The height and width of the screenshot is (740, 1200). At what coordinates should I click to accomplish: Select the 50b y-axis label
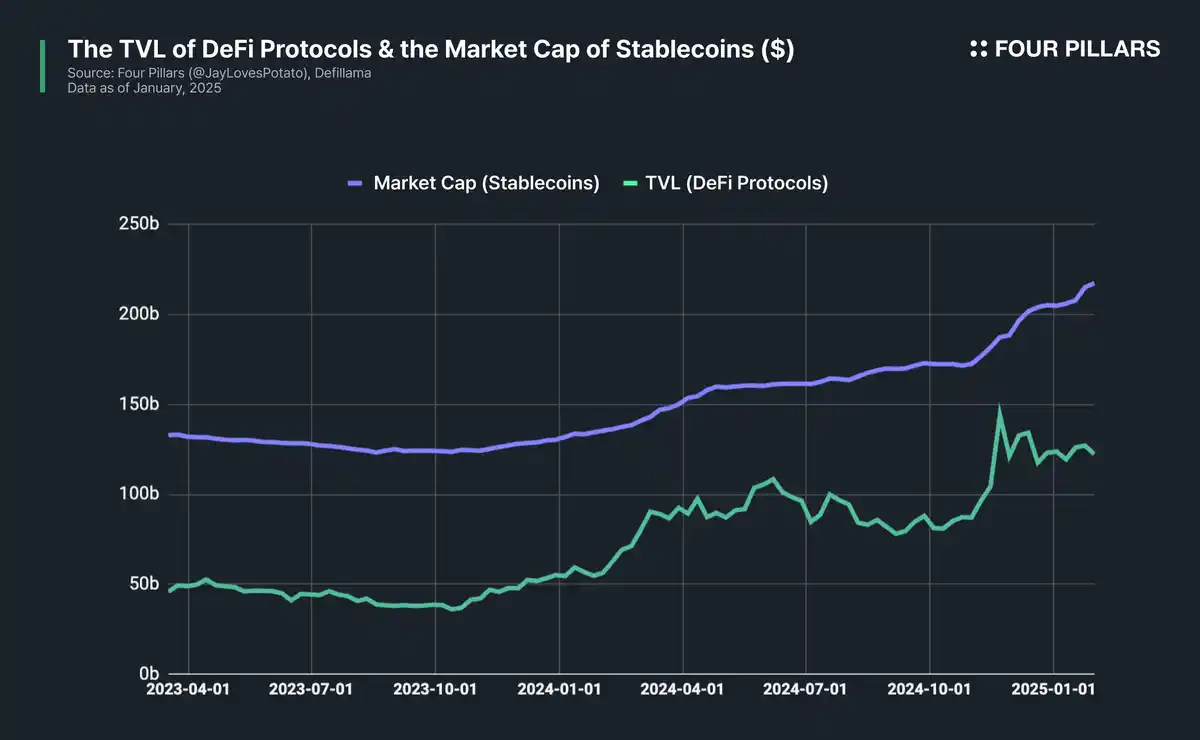click(x=143, y=584)
